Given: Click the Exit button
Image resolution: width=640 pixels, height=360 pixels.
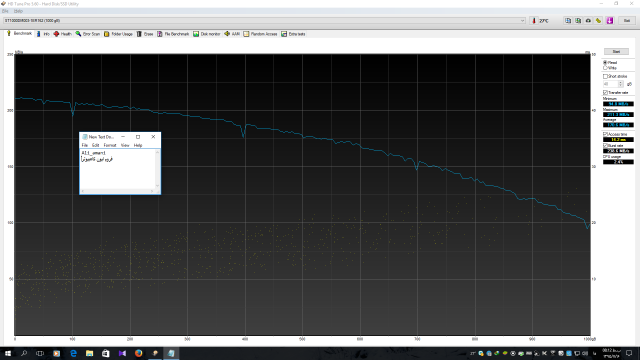Looking at the screenshot, I should (627, 20).
